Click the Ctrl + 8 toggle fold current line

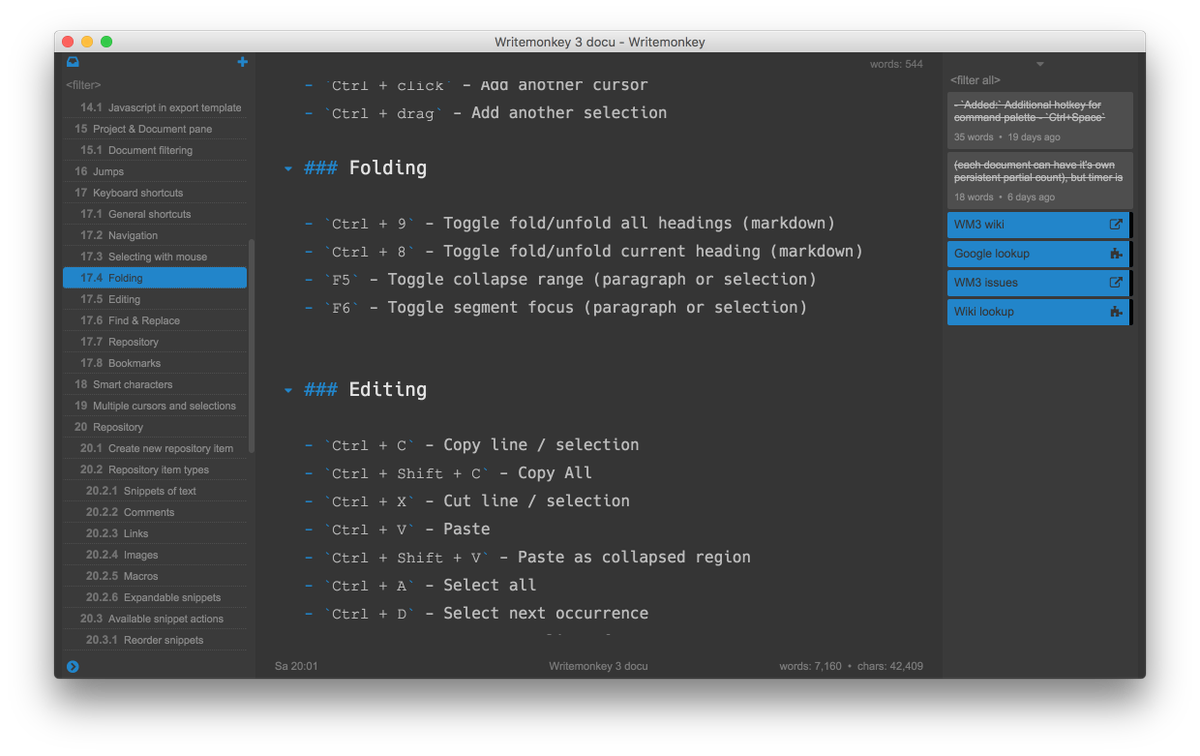click(x=584, y=251)
